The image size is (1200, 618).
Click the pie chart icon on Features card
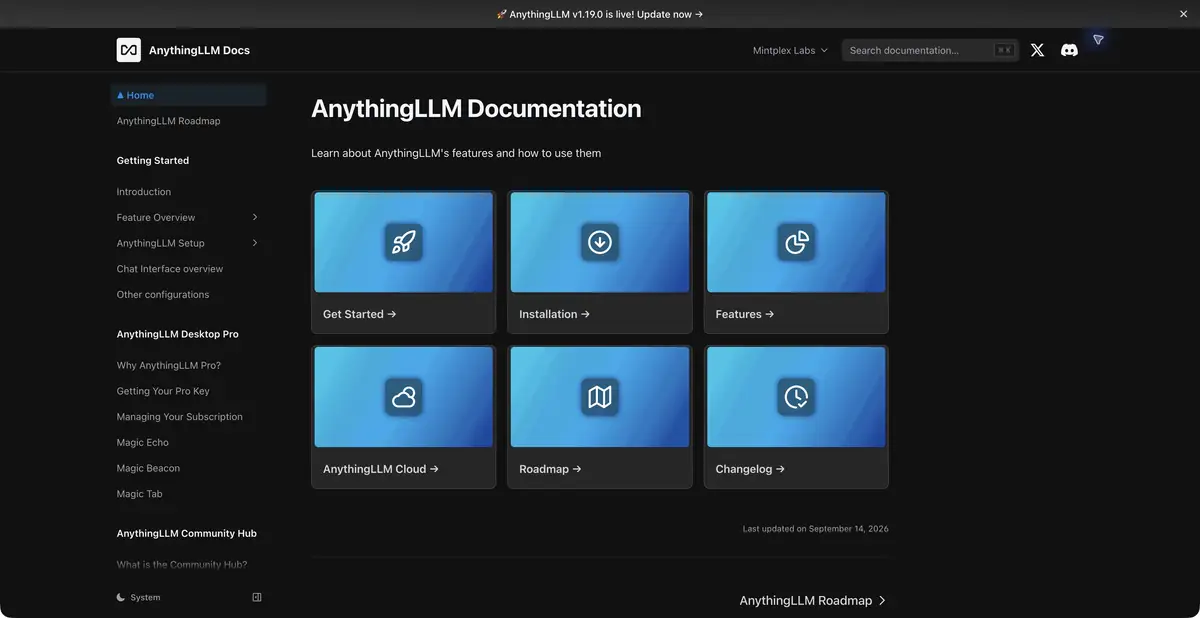tap(796, 242)
